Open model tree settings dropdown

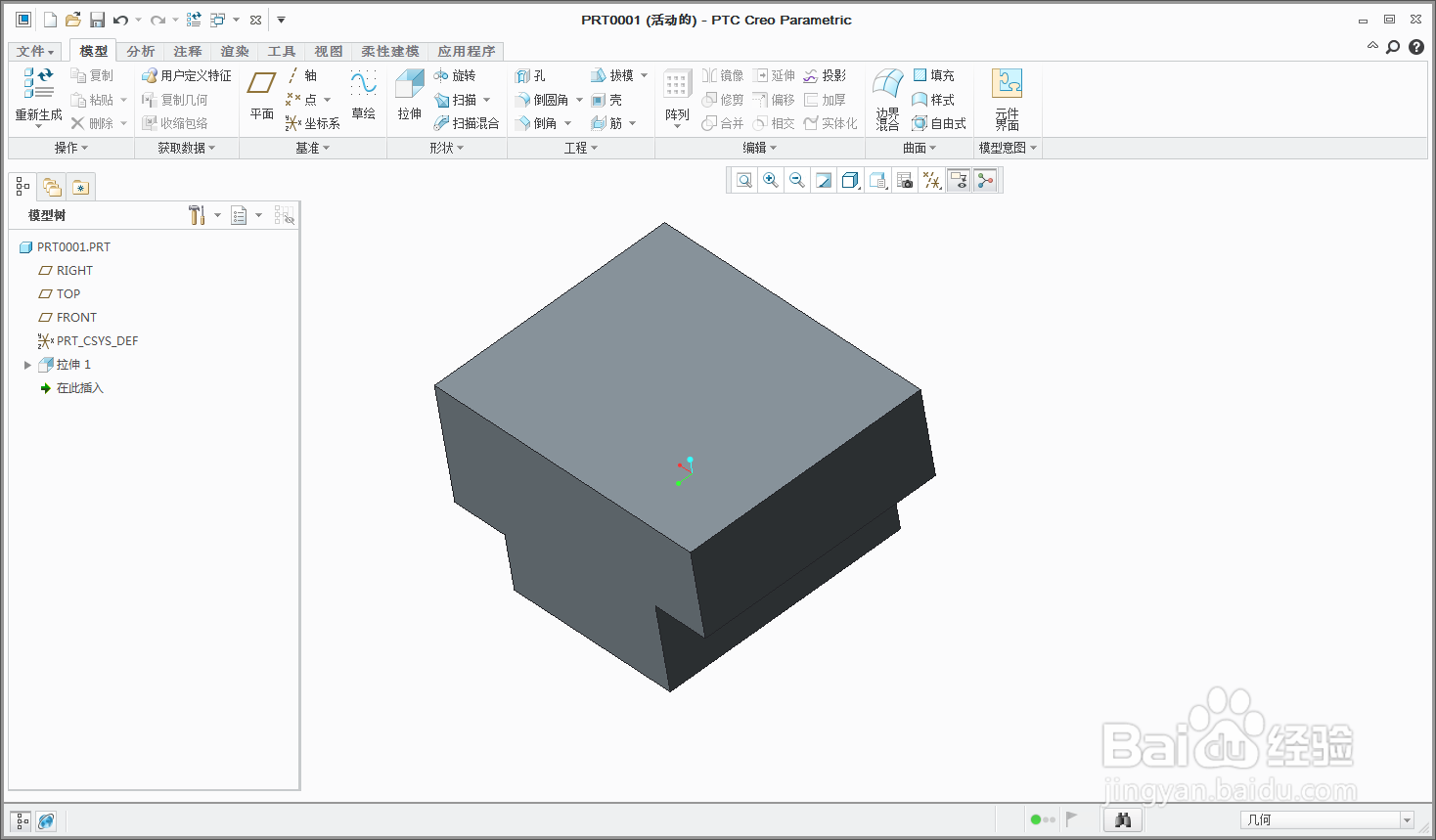(x=217, y=215)
